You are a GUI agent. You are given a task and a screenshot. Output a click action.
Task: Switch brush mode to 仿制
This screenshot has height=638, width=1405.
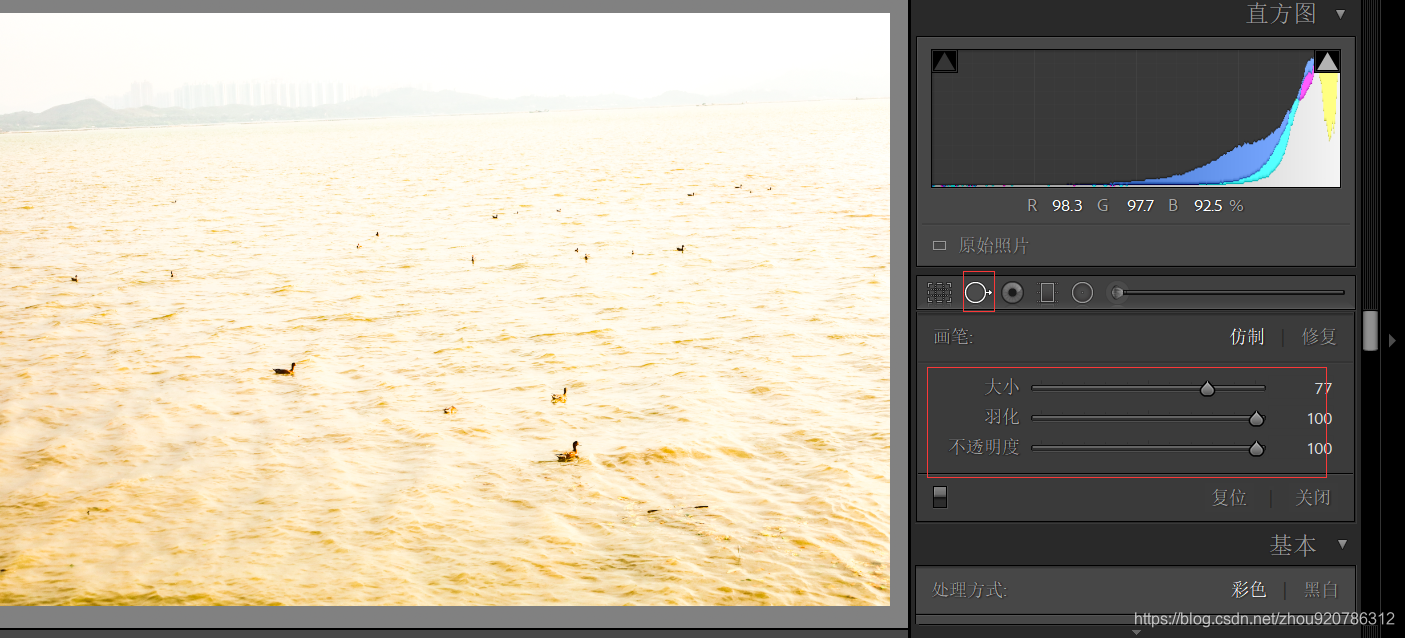tap(1247, 337)
